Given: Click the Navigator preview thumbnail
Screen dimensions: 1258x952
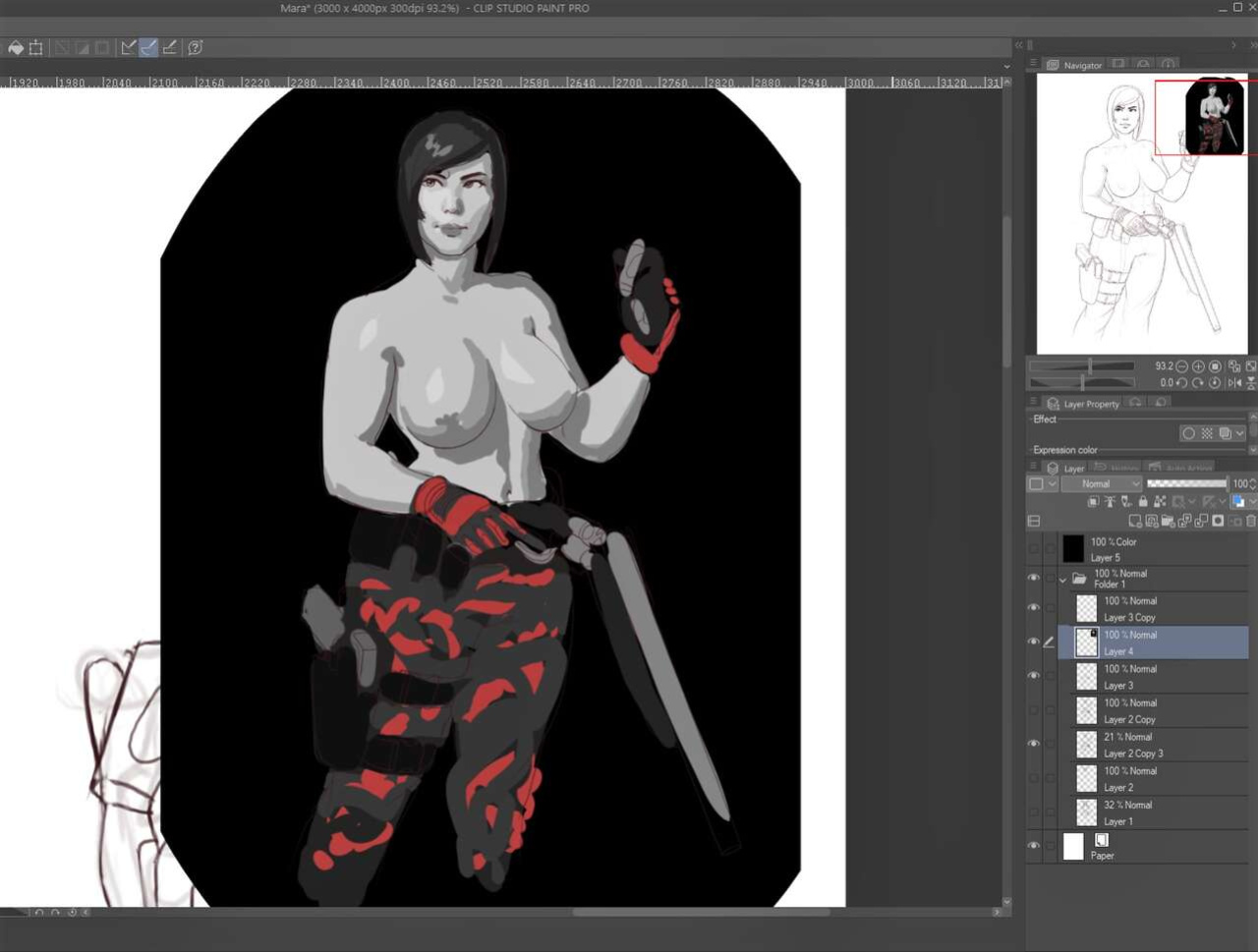Looking at the screenshot, I should coord(1142,213).
